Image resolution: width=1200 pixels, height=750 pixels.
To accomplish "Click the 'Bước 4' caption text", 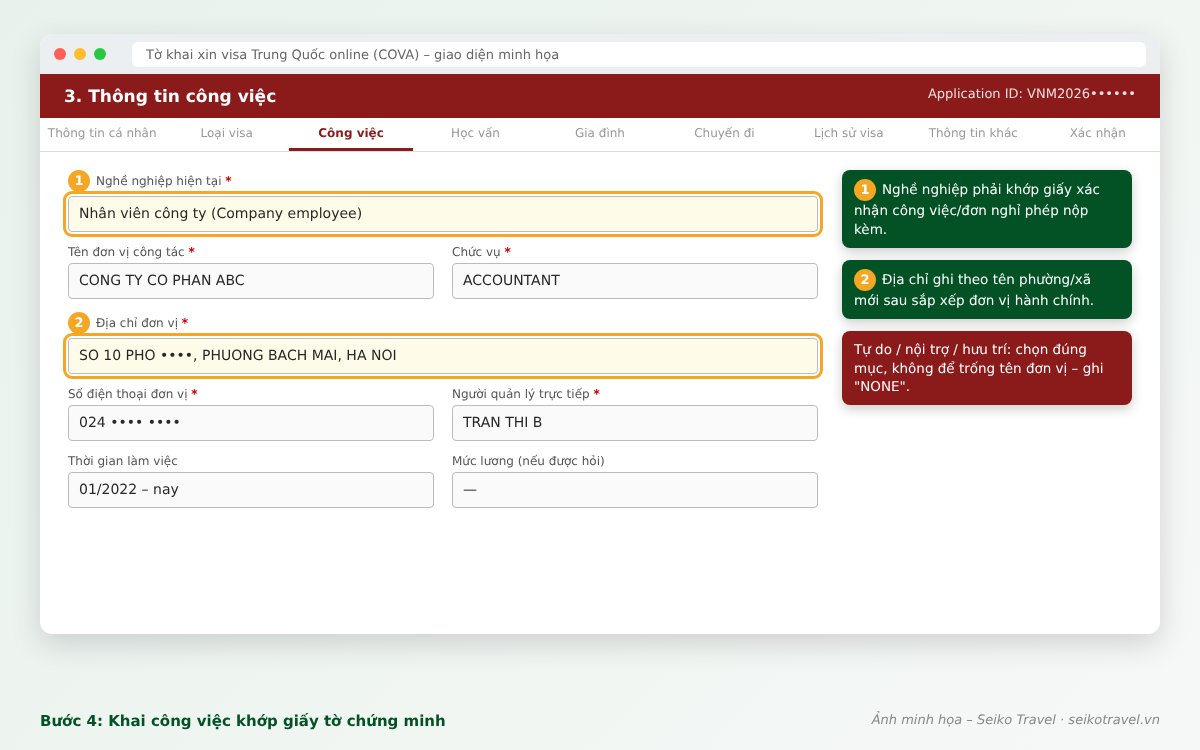I will pos(243,721).
